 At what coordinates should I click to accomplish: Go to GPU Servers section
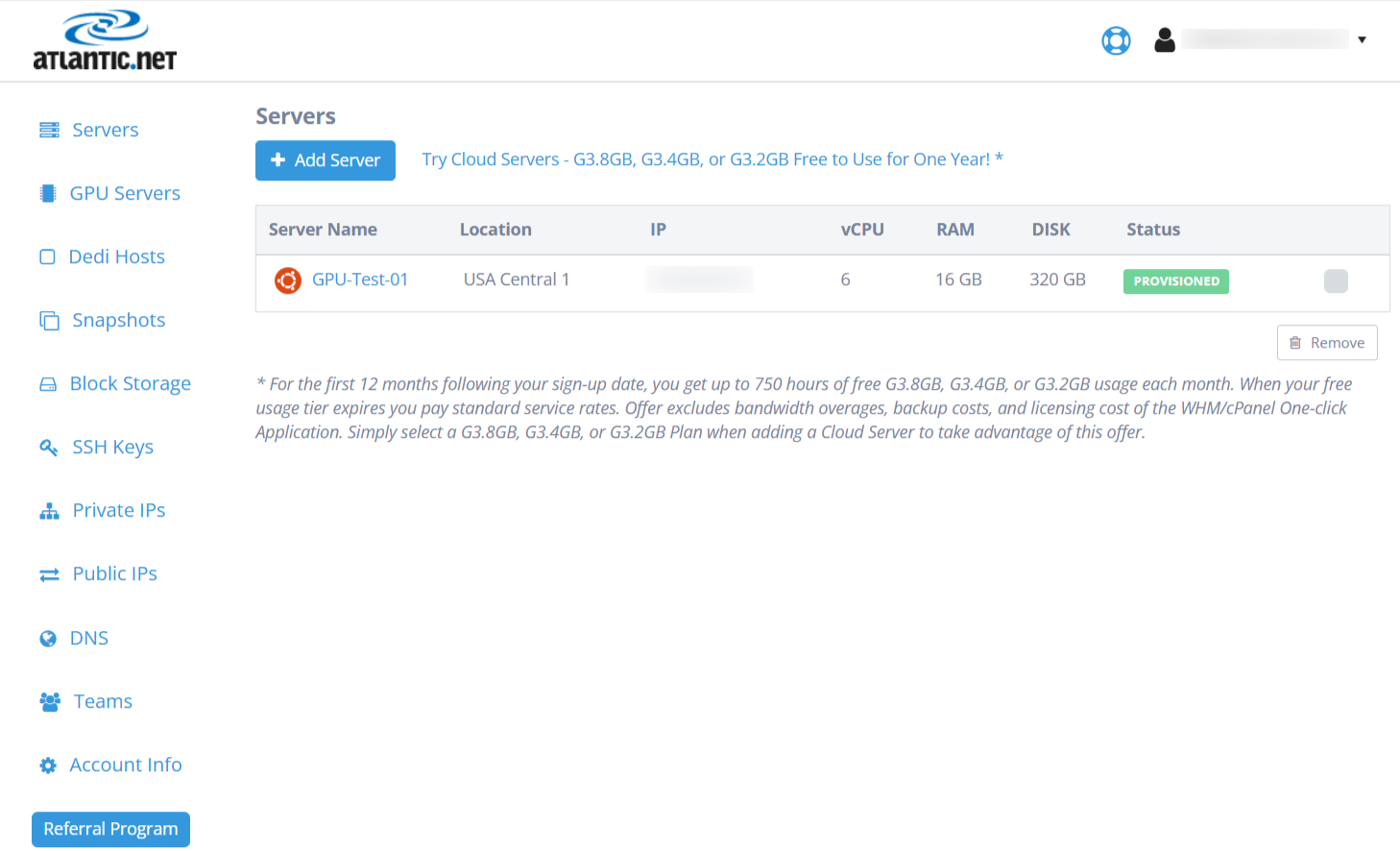[125, 193]
